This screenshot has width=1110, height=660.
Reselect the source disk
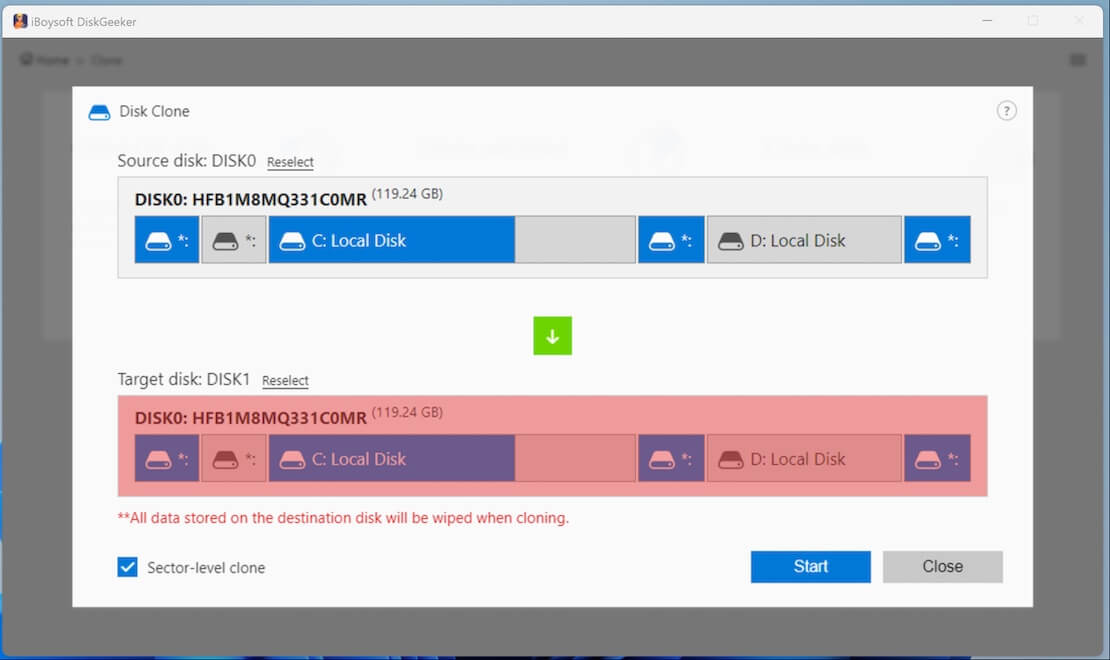click(290, 161)
